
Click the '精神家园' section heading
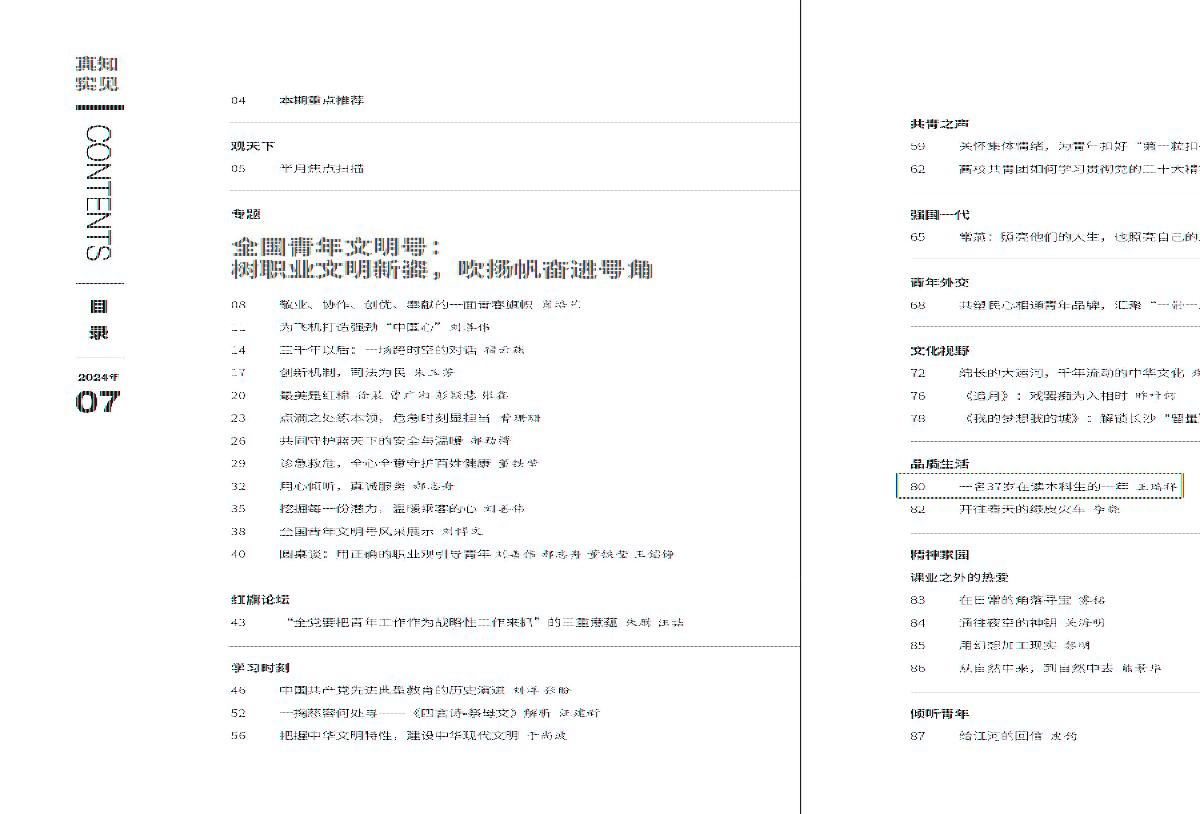(940, 555)
